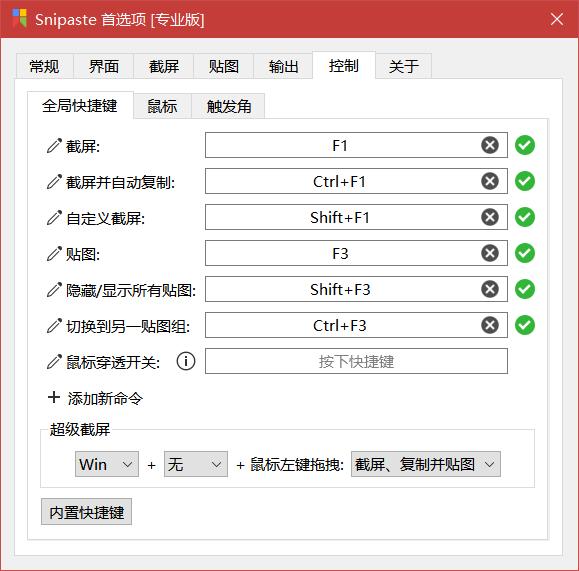Clear the Ctrl+F3 hotkey with X icon
579x571 pixels.
click(490, 325)
